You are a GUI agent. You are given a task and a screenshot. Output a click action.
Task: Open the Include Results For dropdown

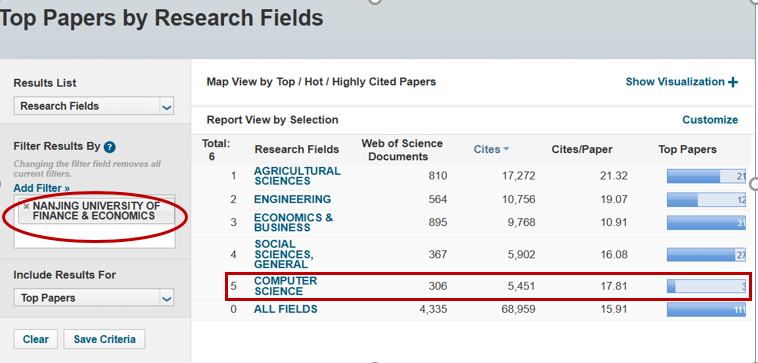click(94, 298)
